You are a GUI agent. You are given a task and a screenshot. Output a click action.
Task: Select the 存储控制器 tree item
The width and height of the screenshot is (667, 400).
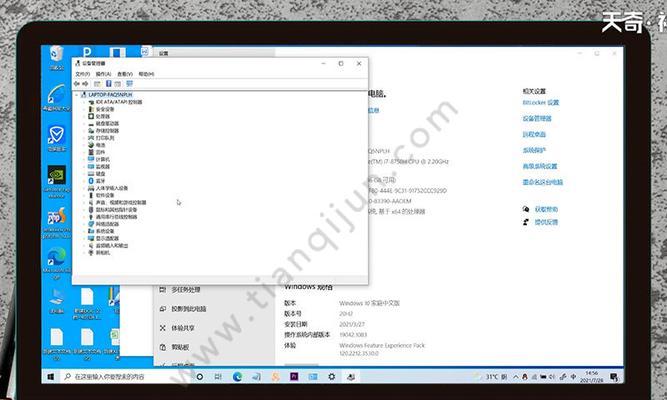(107, 131)
